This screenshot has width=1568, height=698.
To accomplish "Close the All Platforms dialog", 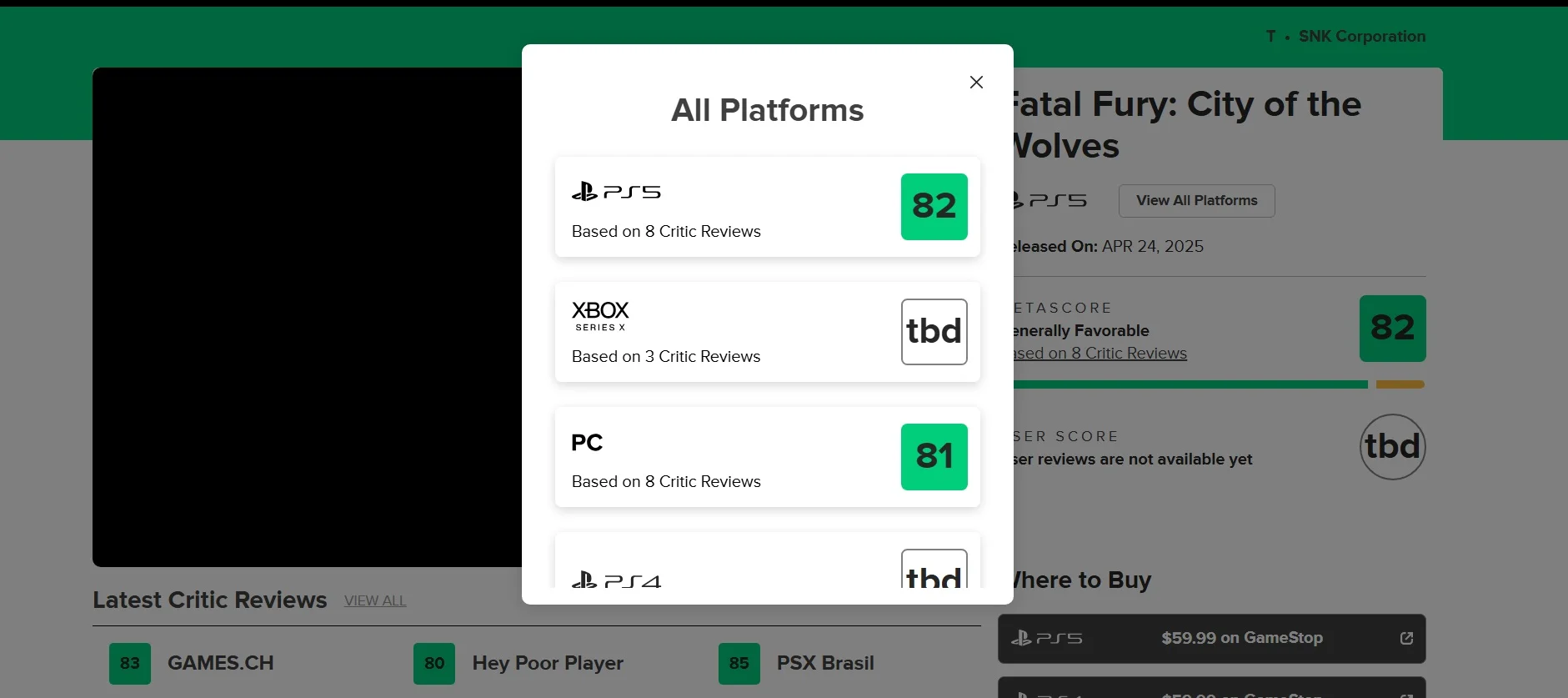I will coord(976,82).
